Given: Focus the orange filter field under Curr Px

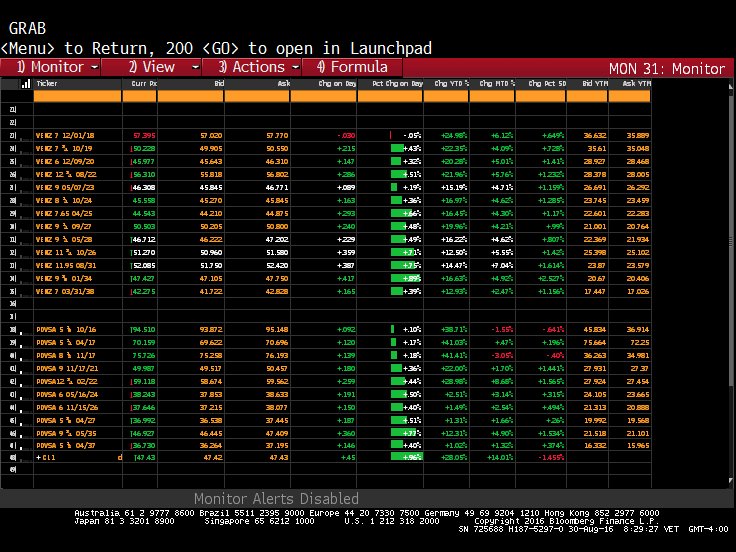Looking at the screenshot, I should pyautogui.click(x=139, y=96).
